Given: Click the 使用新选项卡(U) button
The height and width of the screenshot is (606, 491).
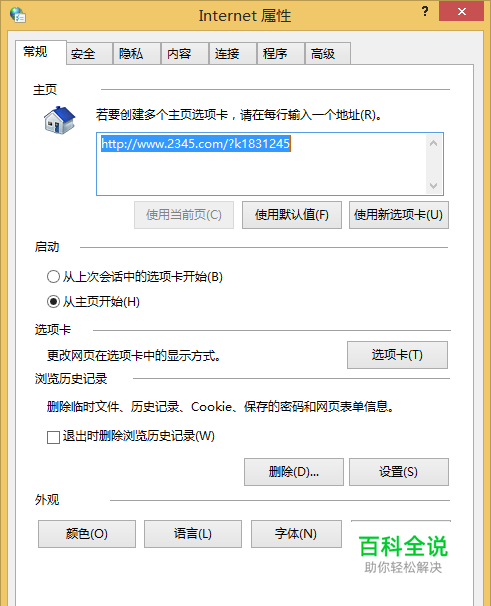Looking at the screenshot, I should point(399,215).
